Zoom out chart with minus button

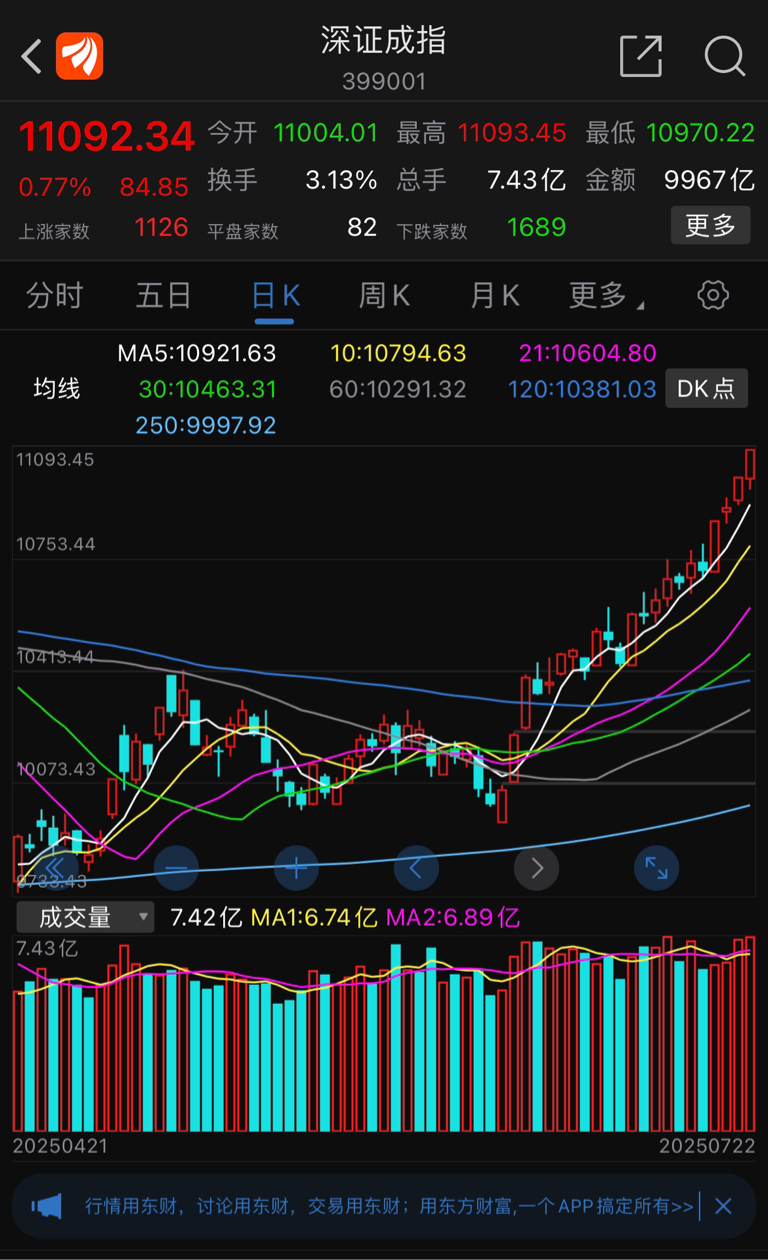[176, 868]
